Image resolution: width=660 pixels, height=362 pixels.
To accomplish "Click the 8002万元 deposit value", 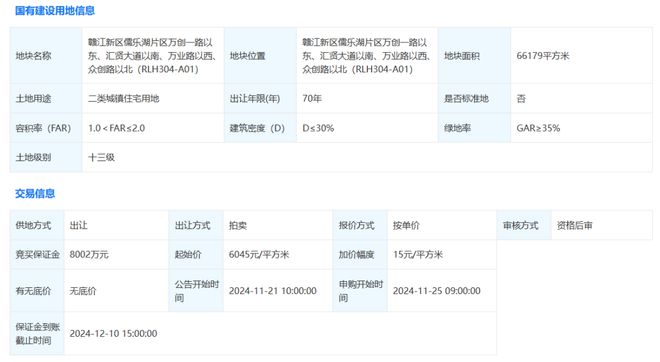I will (89, 255).
